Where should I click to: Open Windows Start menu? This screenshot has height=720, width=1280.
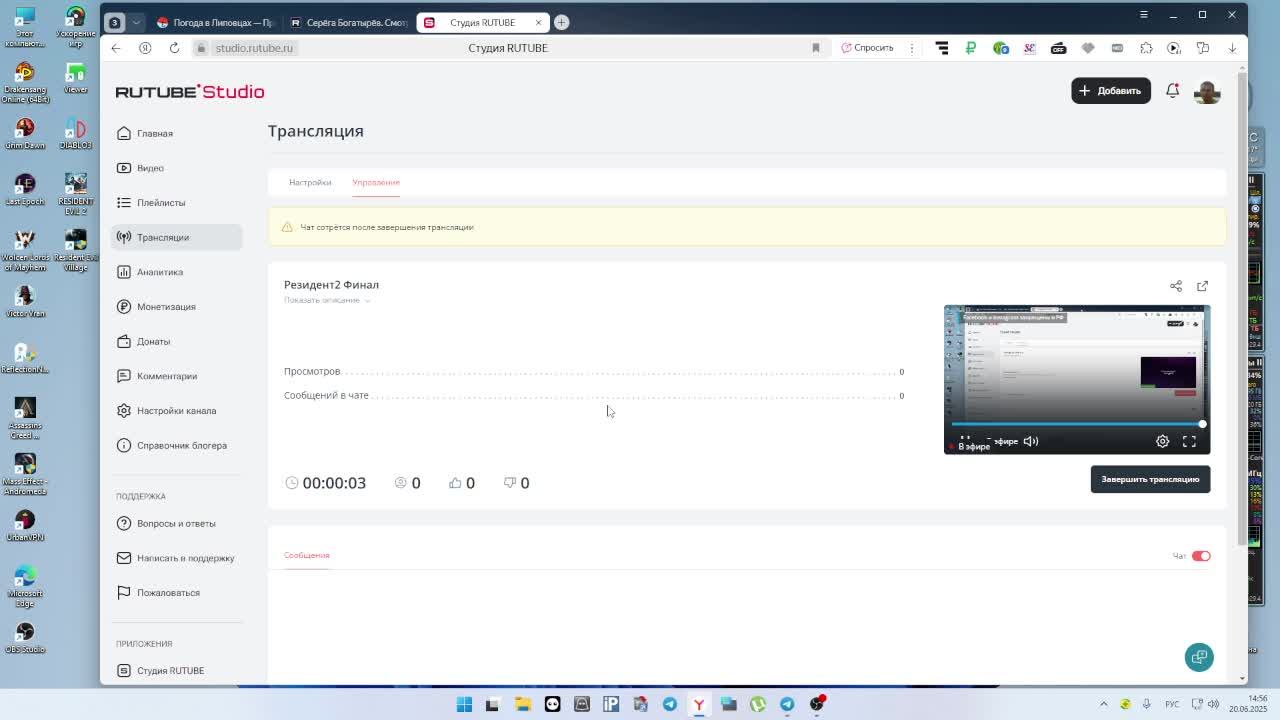pos(464,704)
